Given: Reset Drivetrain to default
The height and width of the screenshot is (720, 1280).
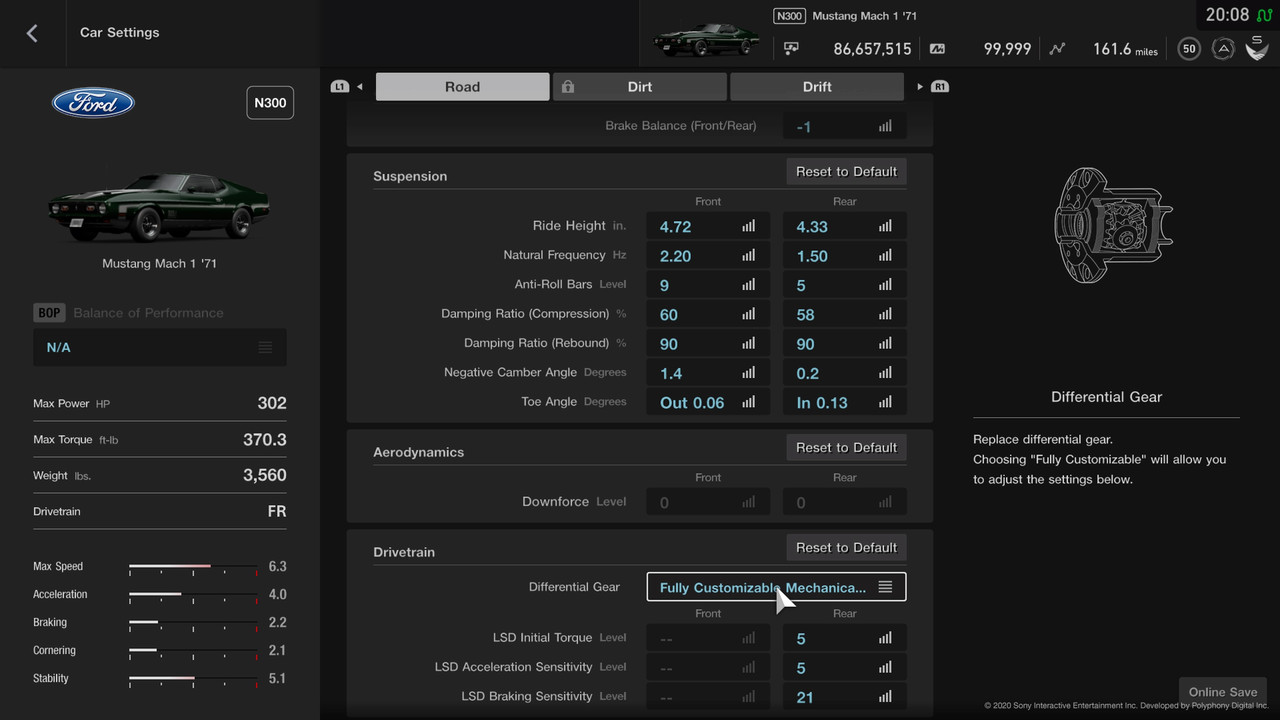Looking at the screenshot, I should pos(846,548).
